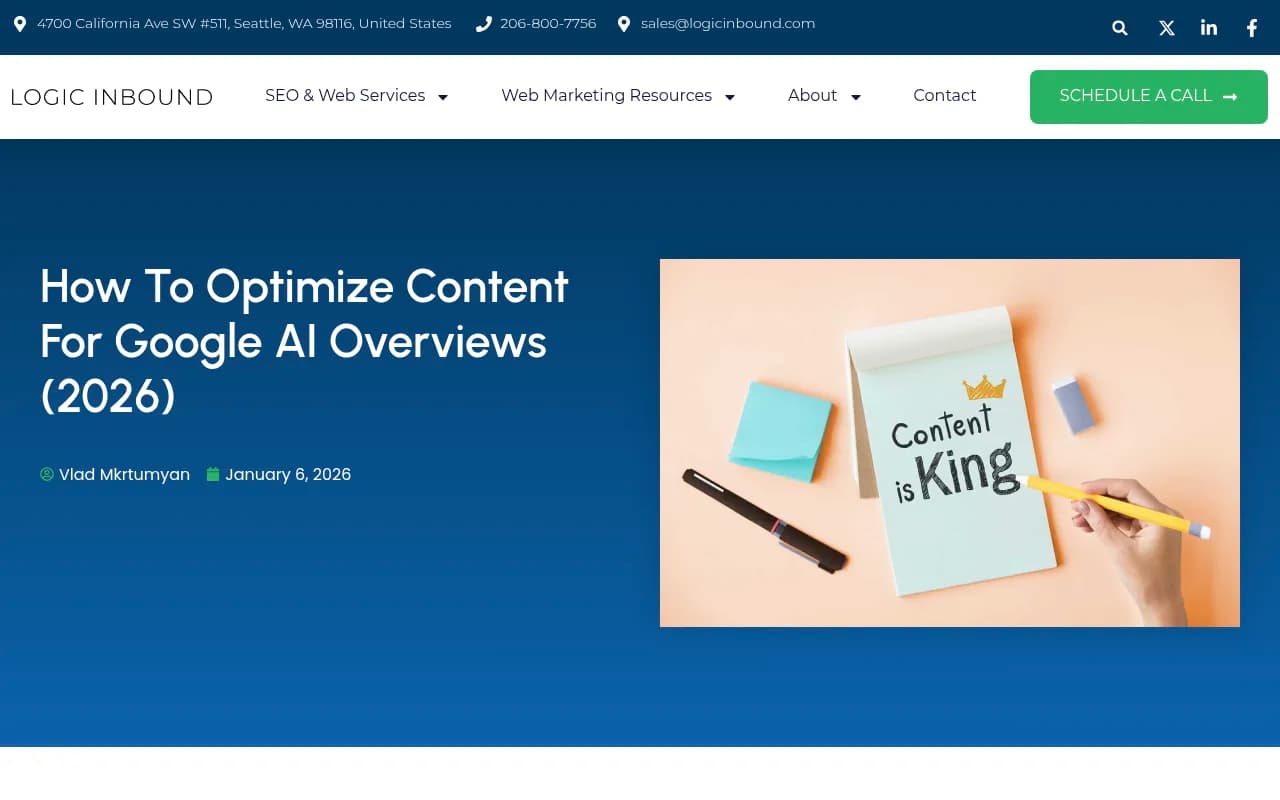Visit the X (Twitter) profile icon
This screenshot has height=800, width=1280.
1166,28
